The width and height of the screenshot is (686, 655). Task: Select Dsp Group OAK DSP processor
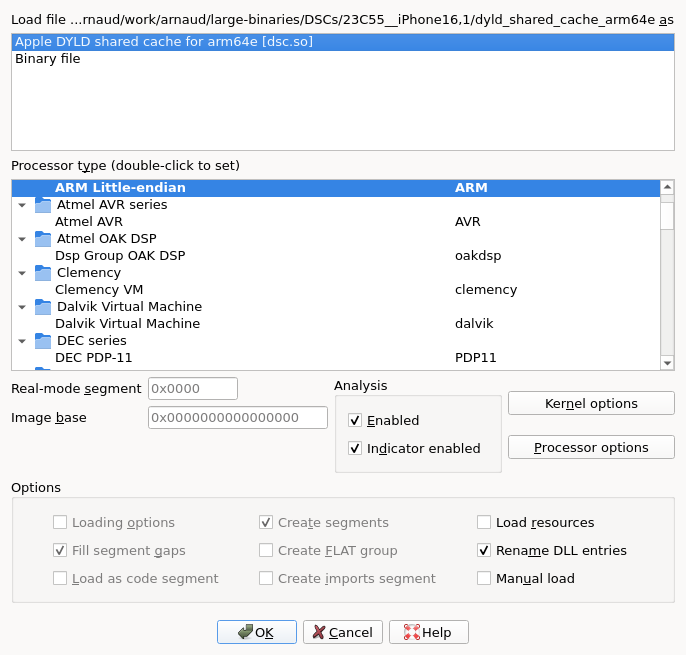click(336, 256)
